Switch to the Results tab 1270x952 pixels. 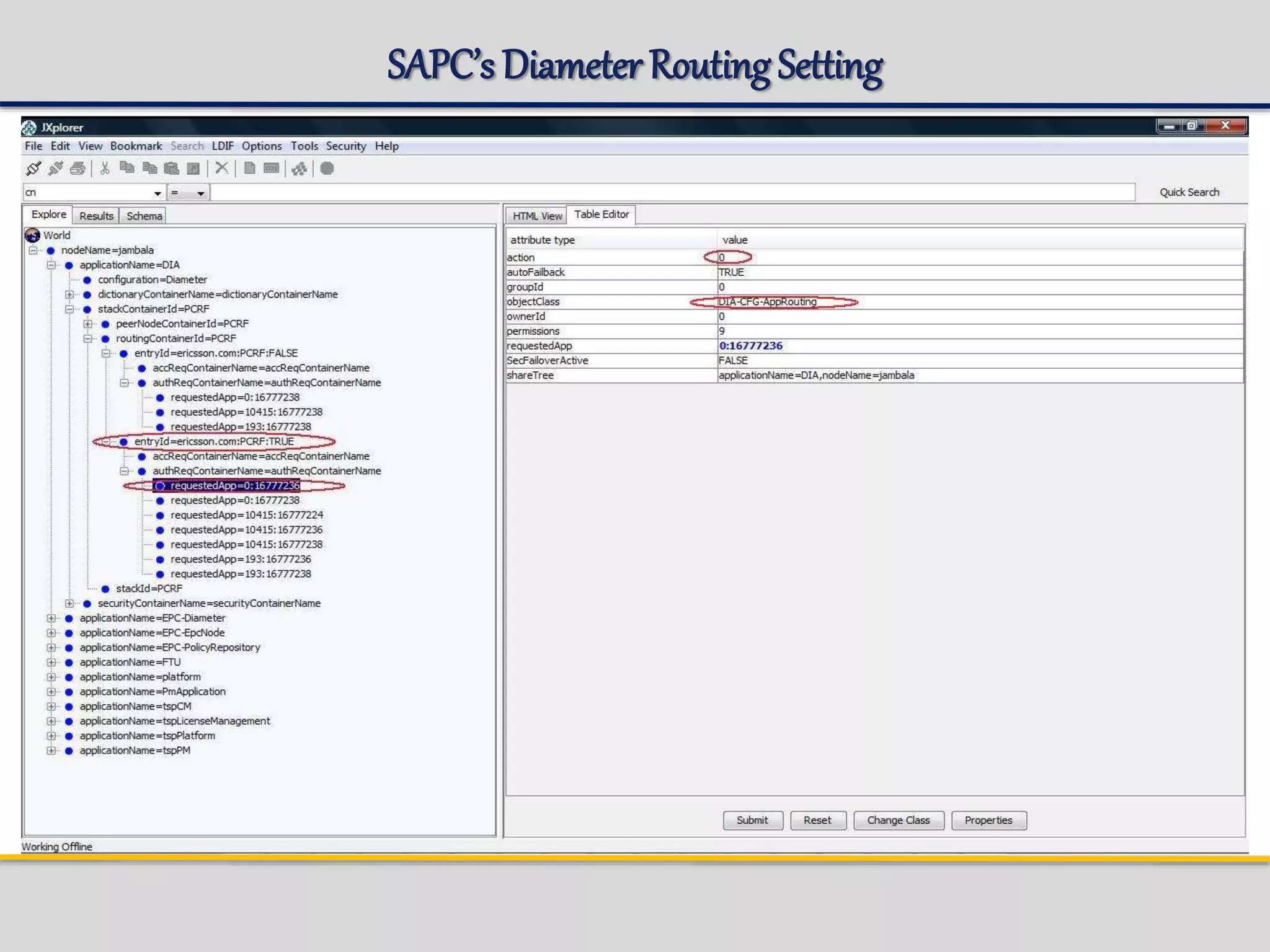point(97,216)
